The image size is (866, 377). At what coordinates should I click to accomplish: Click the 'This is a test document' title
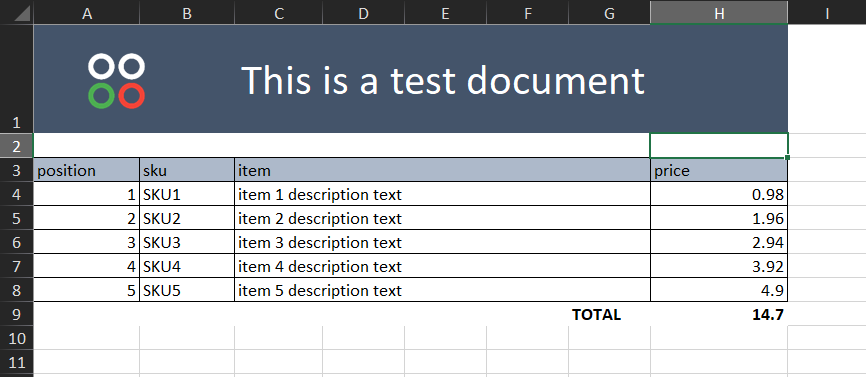(x=443, y=80)
